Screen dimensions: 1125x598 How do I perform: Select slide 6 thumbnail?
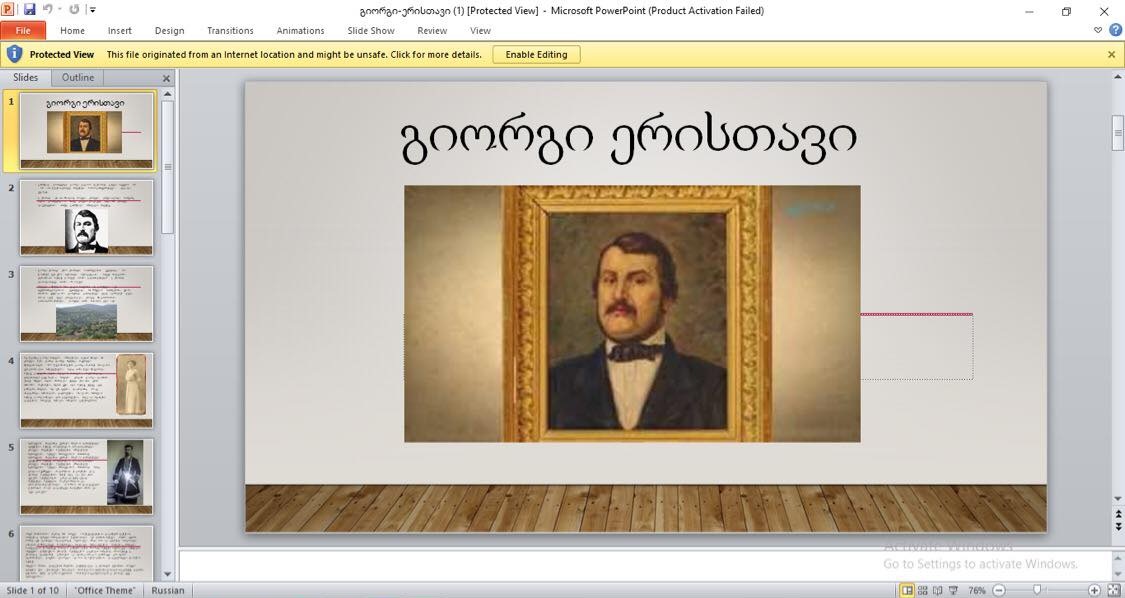click(86, 553)
